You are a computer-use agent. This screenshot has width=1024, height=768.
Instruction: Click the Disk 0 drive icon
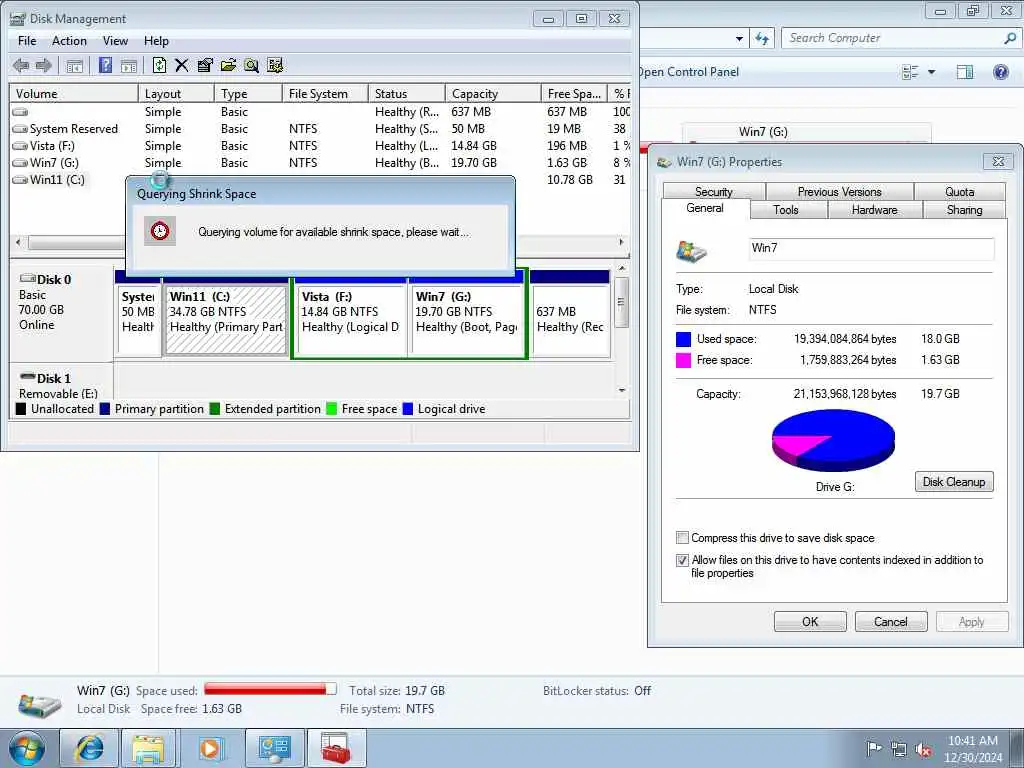pos(27,279)
